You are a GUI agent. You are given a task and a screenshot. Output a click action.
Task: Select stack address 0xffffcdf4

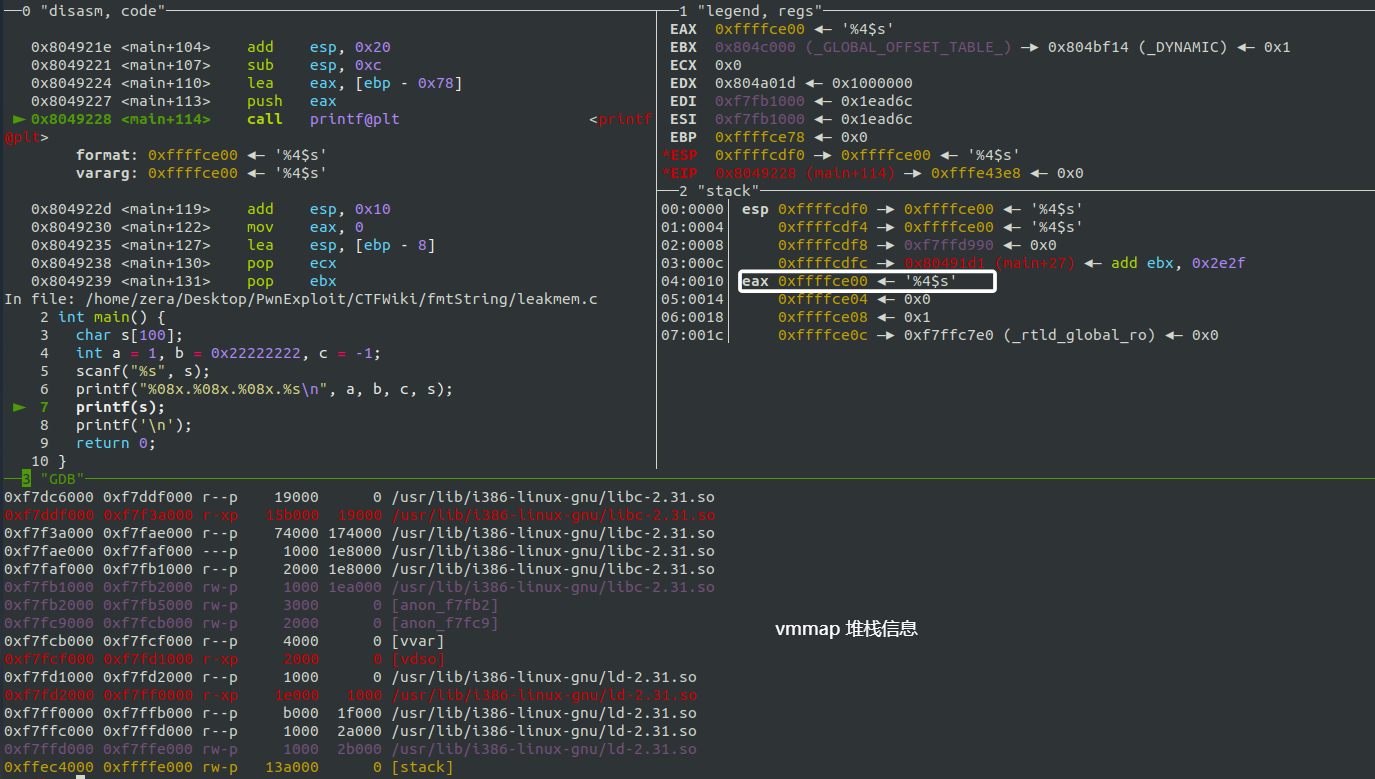pos(823,227)
